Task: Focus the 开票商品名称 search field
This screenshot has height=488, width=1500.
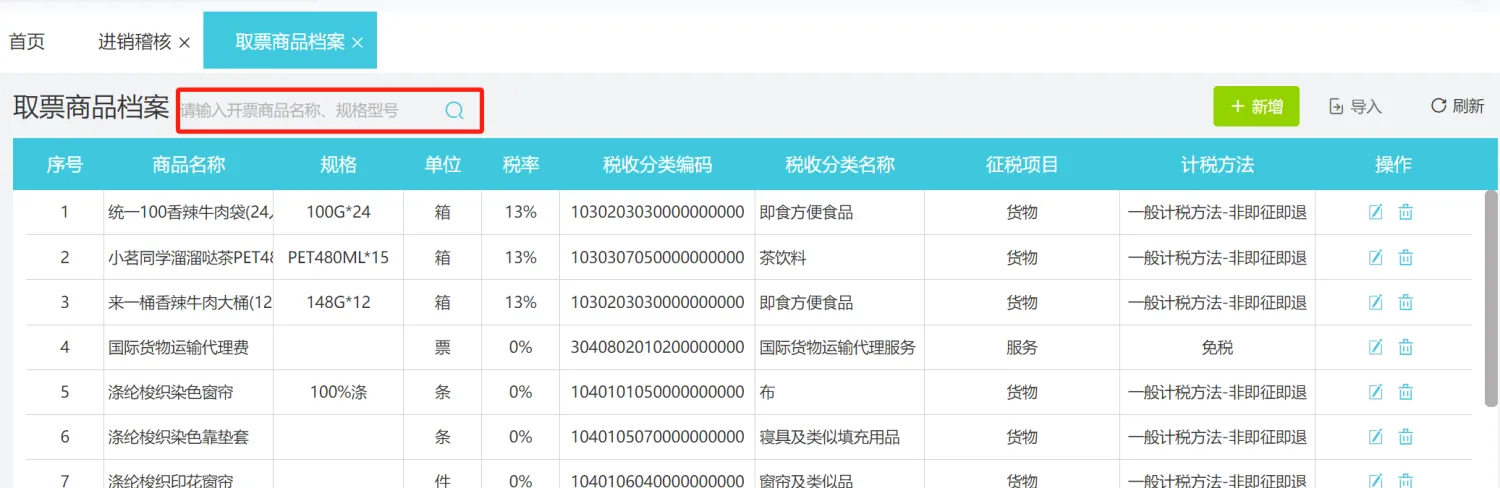Action: click(310, 110)
